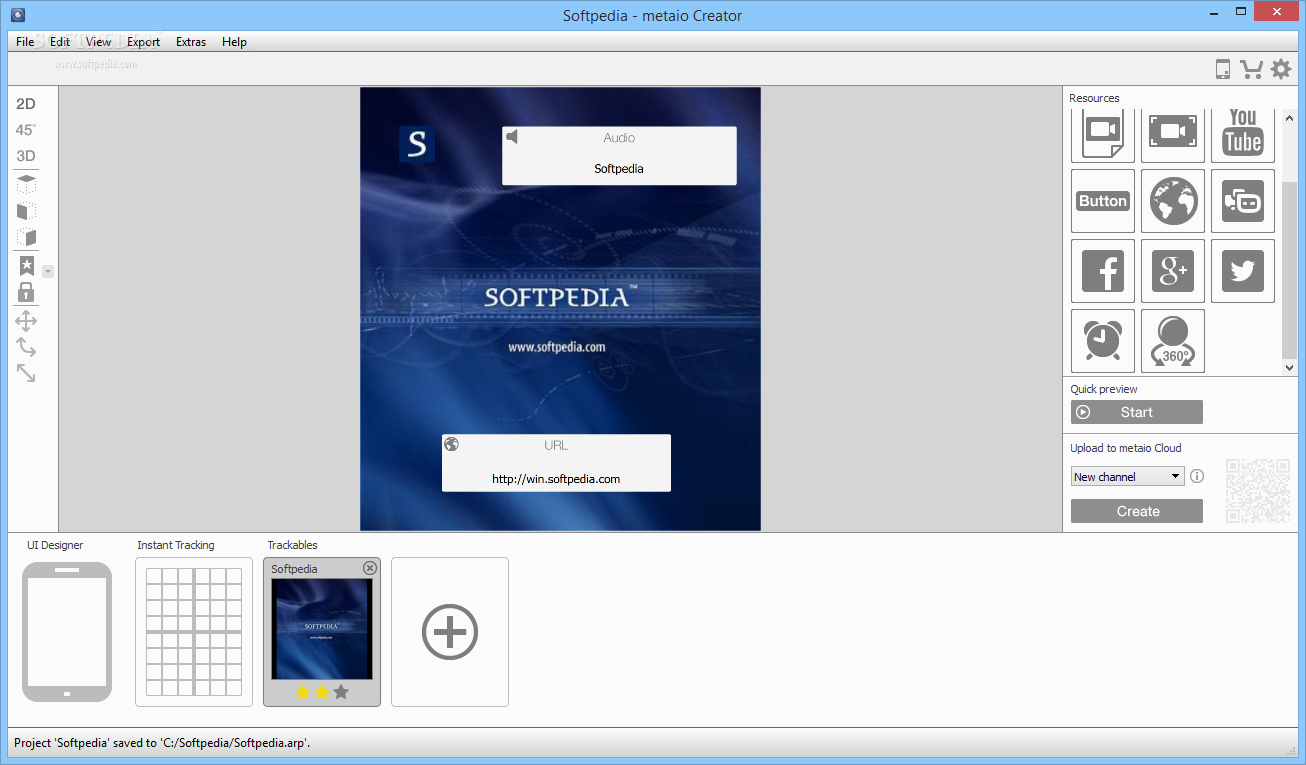The width and height of the screenshot is (1306, 765).
Task: Select the top face cube view
Action: 26,184
